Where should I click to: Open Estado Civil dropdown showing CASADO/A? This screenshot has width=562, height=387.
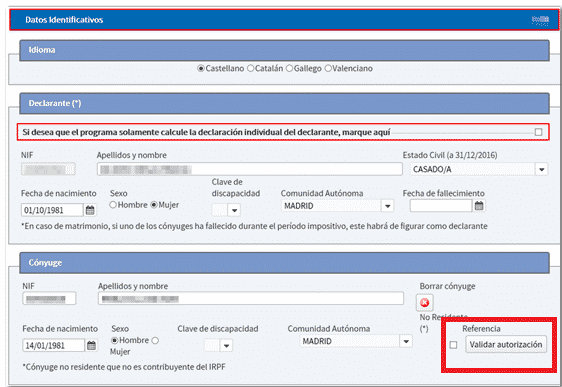tap(479, 169)
